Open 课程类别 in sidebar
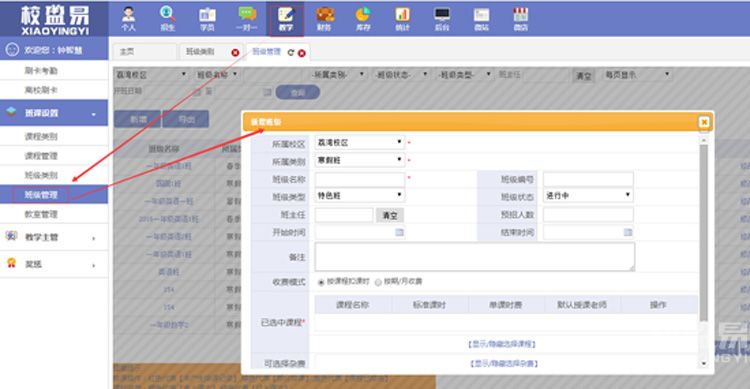Viewport: 750px width, 389px height. 41,136
